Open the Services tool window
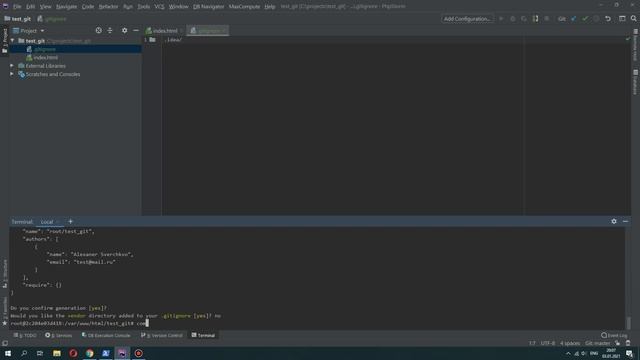 pyautogui.click(x=59, y=336)
